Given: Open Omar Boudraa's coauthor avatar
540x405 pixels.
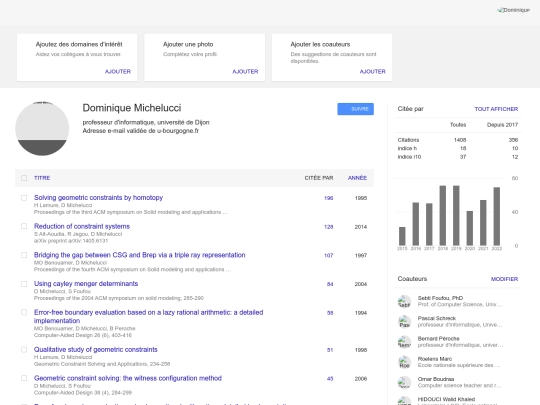Looking at the screenshot, I should (x=404, y=382).
